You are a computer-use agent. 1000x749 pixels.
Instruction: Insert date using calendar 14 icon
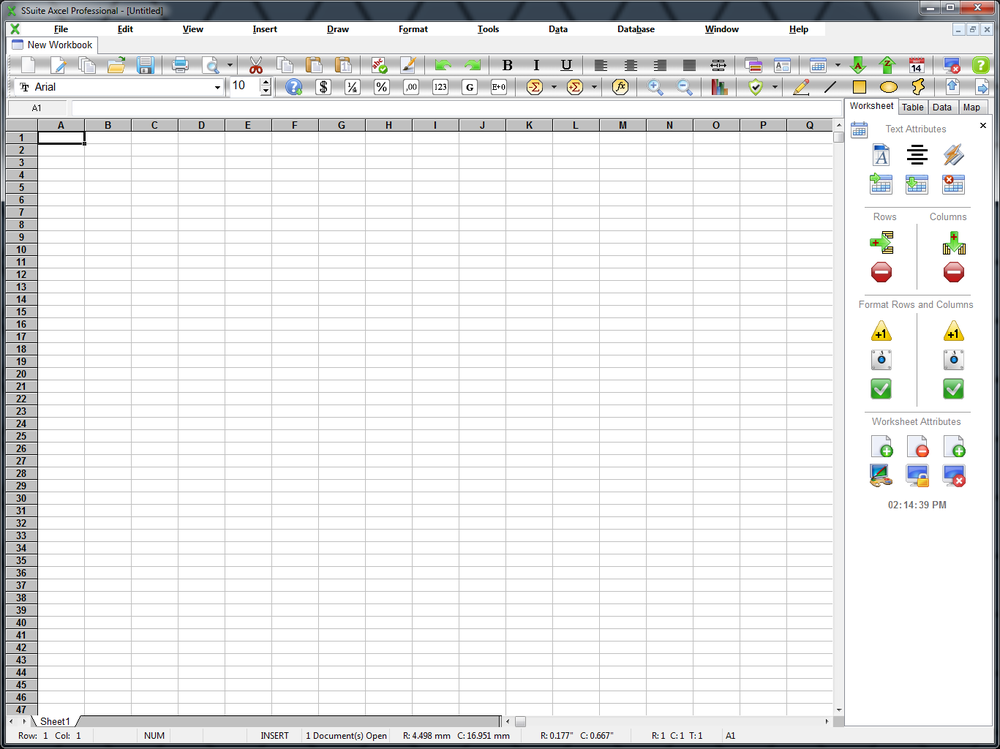point(916,65)
